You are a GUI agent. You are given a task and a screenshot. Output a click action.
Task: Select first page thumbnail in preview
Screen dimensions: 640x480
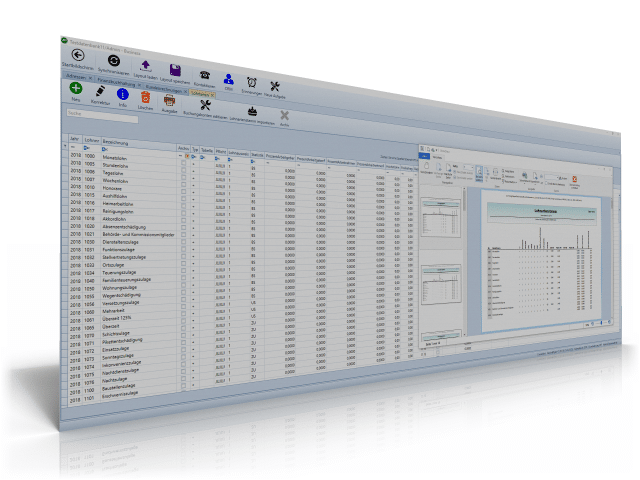click(441, 217)
